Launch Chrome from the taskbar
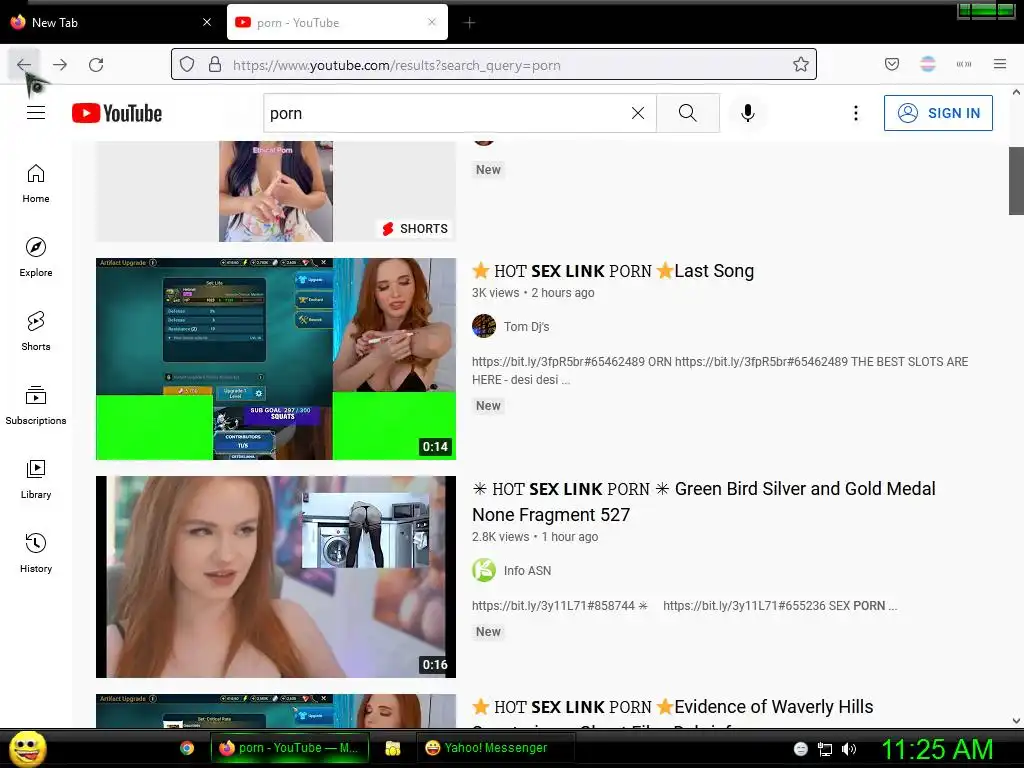This screenshot has width=1024, height=768. point(187,748)
